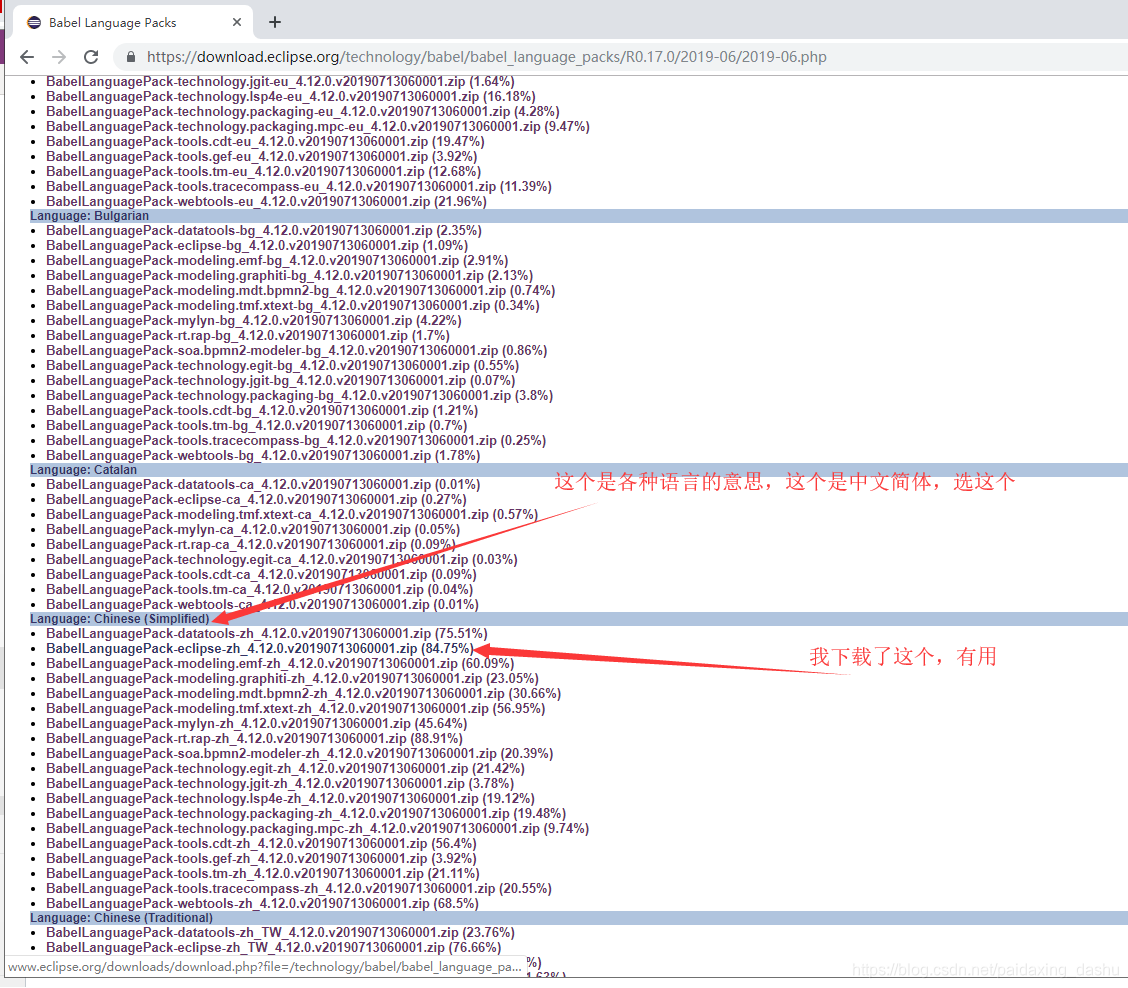Click the Language: Bulgarian heading
This screenshot has height=988, width=1128.
(x=89, y=216)
